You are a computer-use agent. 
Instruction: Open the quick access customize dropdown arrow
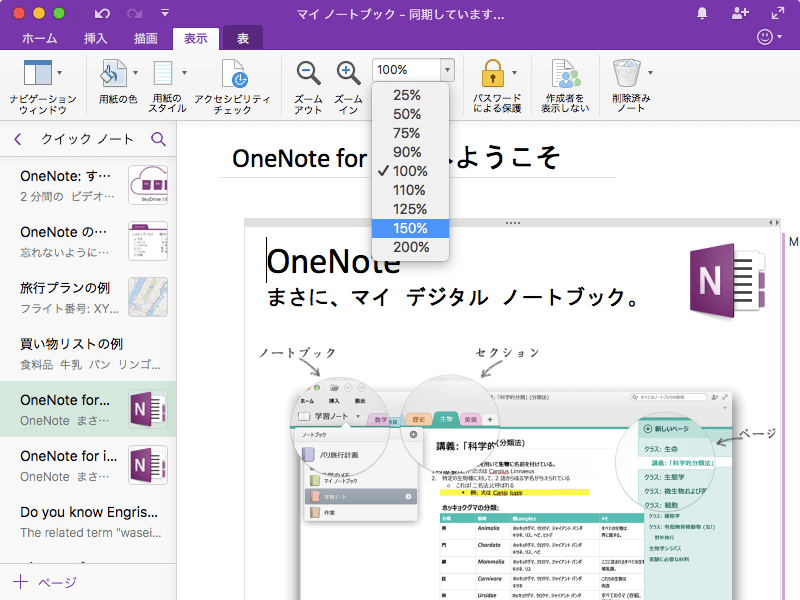pos(165,13)
